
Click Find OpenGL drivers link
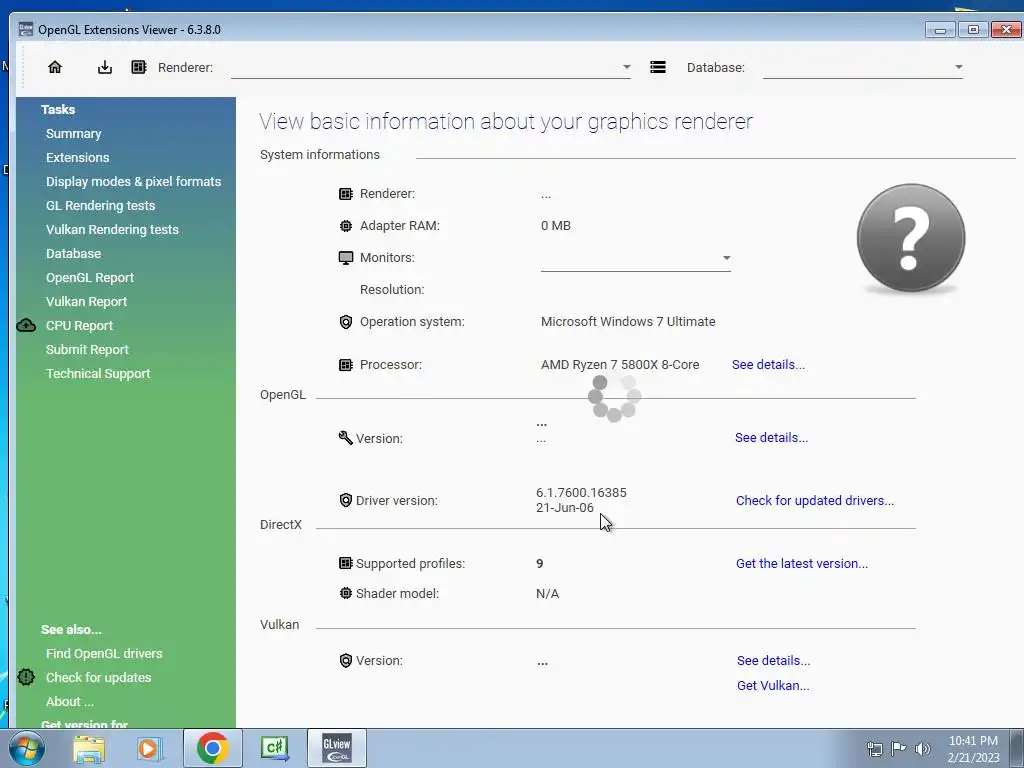click(x=104, y=654)
